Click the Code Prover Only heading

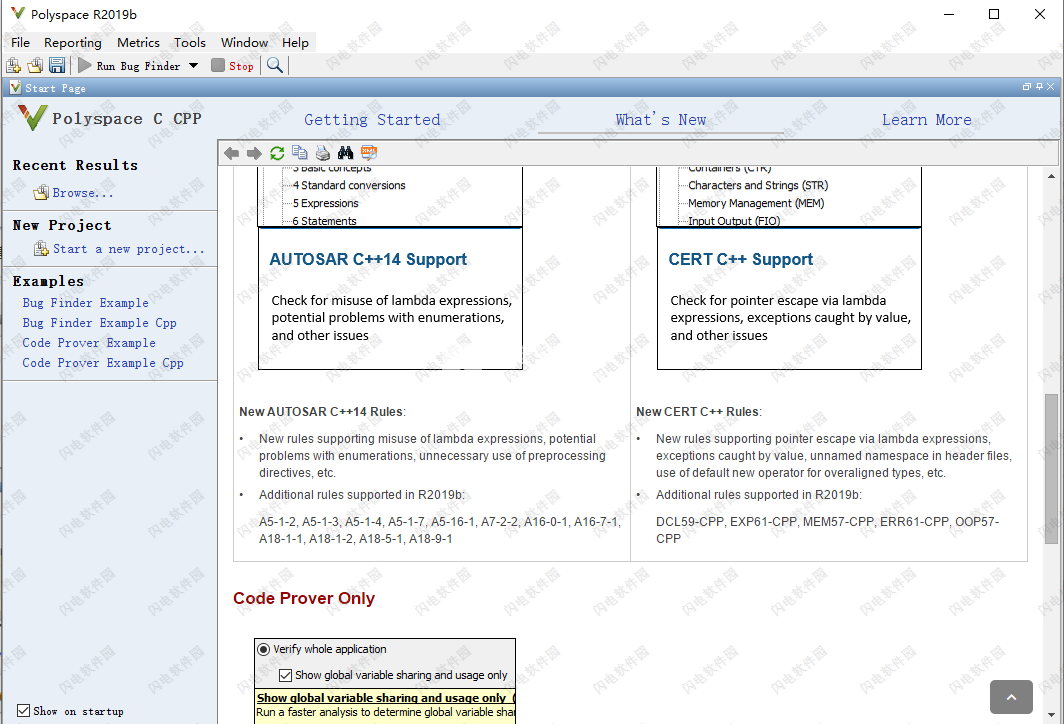coord(303,598)
